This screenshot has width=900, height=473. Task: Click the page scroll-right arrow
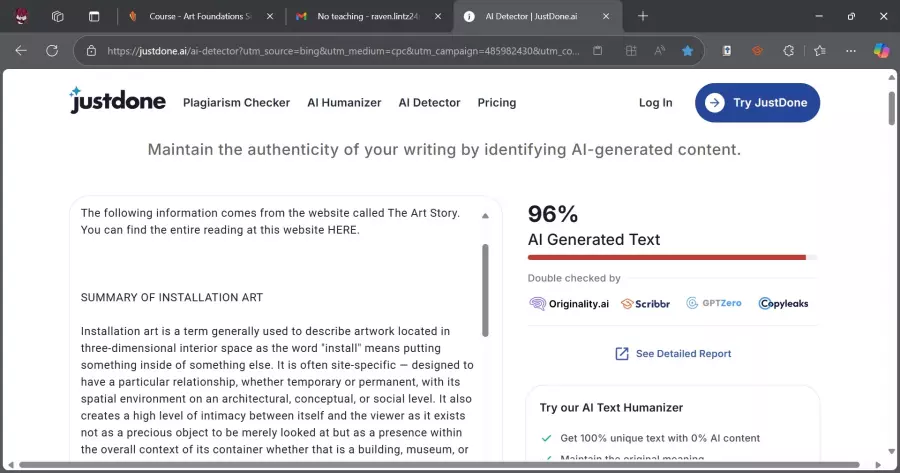[878, 465]
